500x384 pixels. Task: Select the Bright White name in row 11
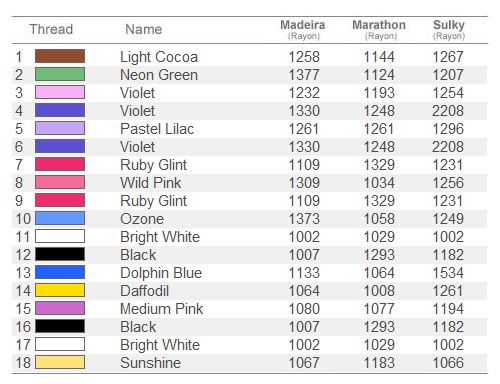click(160, 237)
